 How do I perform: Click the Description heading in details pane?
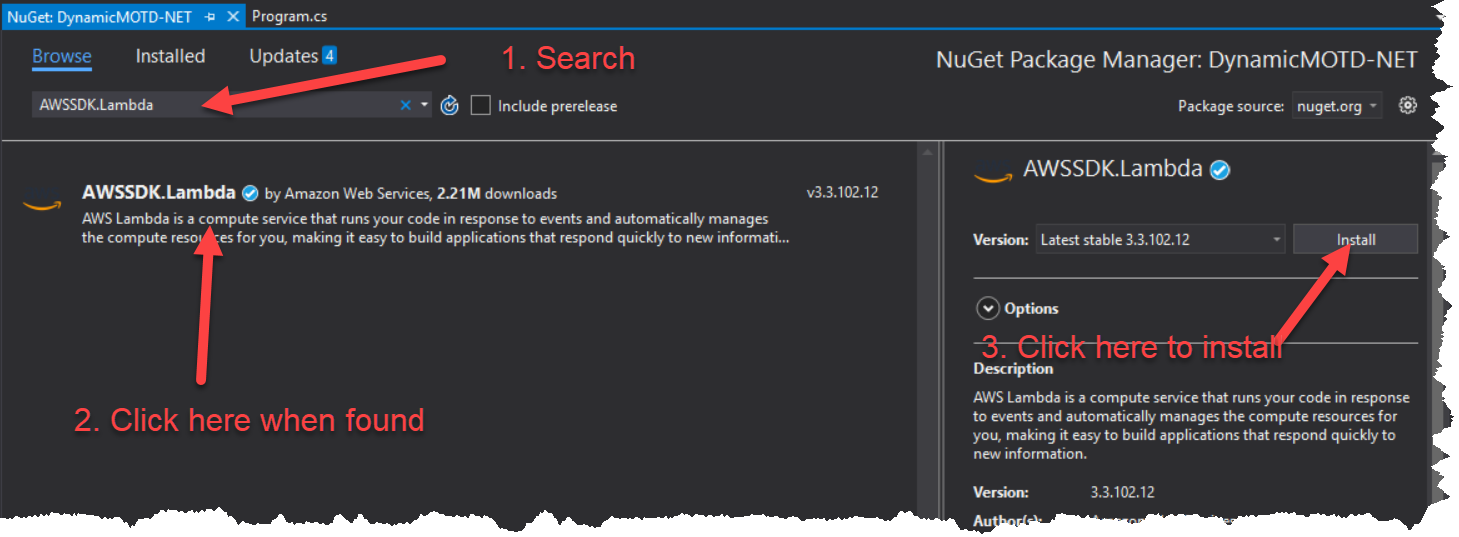pyautogui.click(x=1013, y=368)
